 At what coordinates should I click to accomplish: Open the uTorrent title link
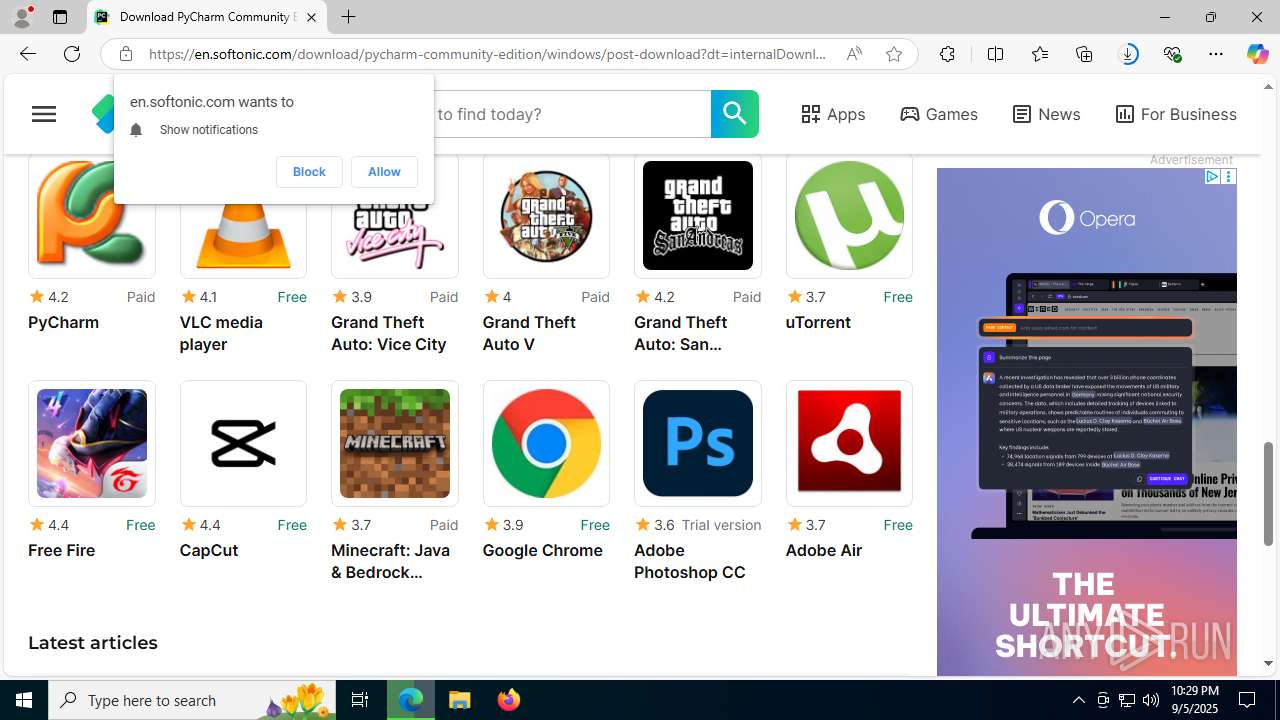(x=818, y=323)
